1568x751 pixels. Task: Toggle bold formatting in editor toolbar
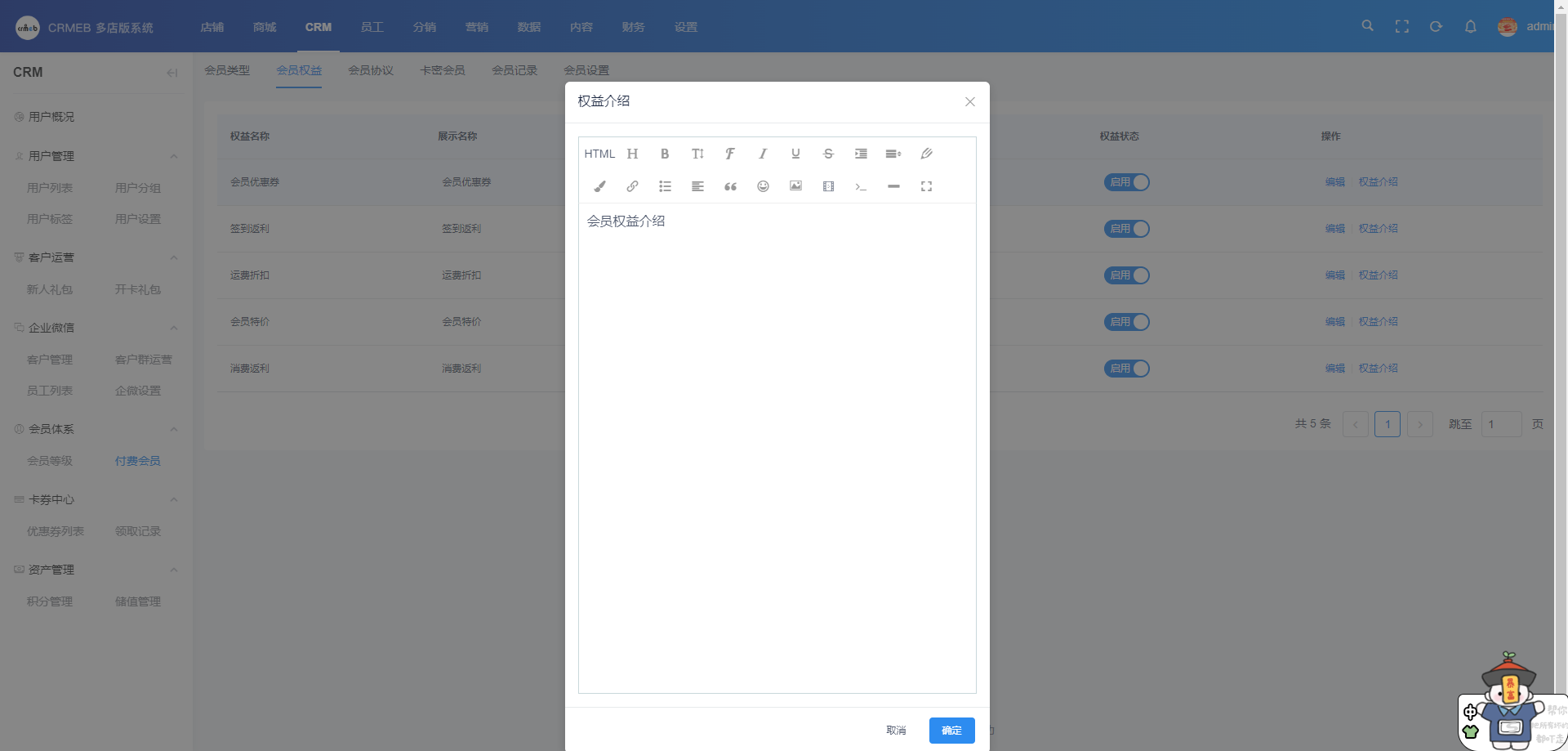[x=665, y=154]
